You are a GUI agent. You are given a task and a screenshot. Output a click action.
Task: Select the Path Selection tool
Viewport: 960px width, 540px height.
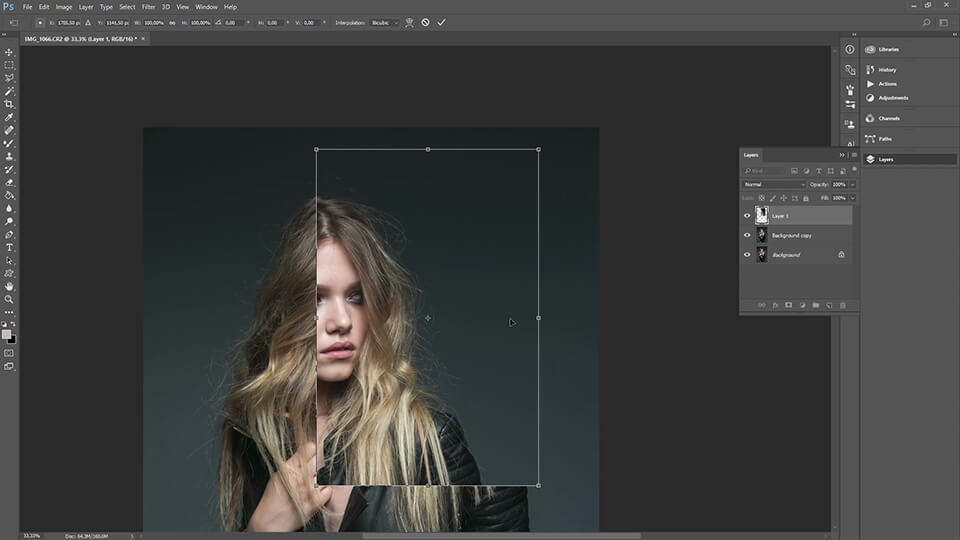coord(9,261)
